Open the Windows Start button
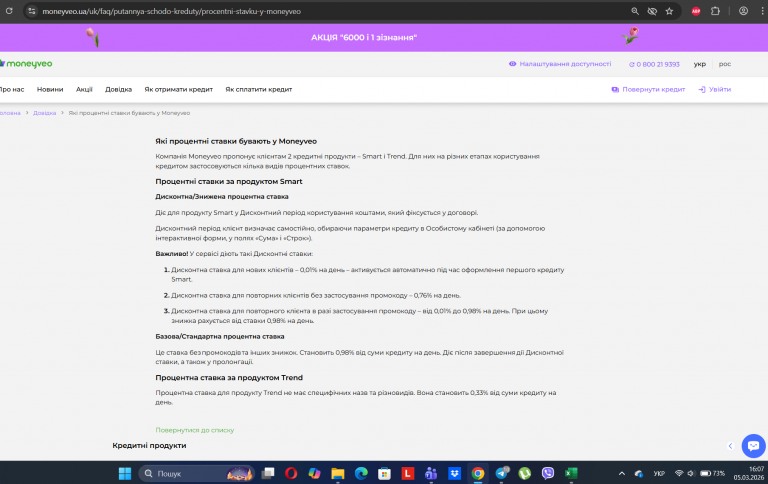The height and width of the screenshot is (484, 768). [125, 473]
